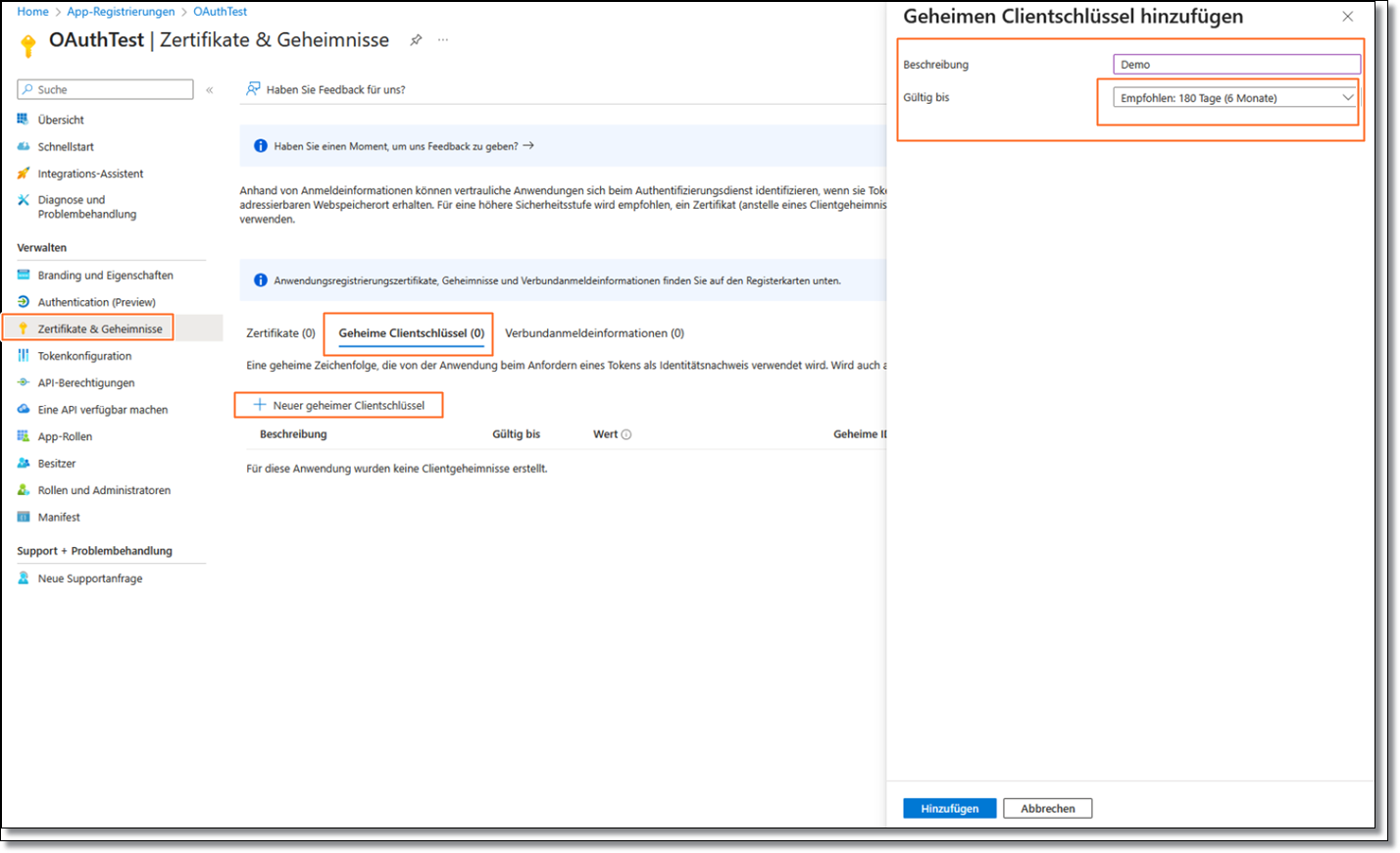Open API-Berechtigungen in the sidebar
Screen dimensions: 1400x853
tap(86, 383)
